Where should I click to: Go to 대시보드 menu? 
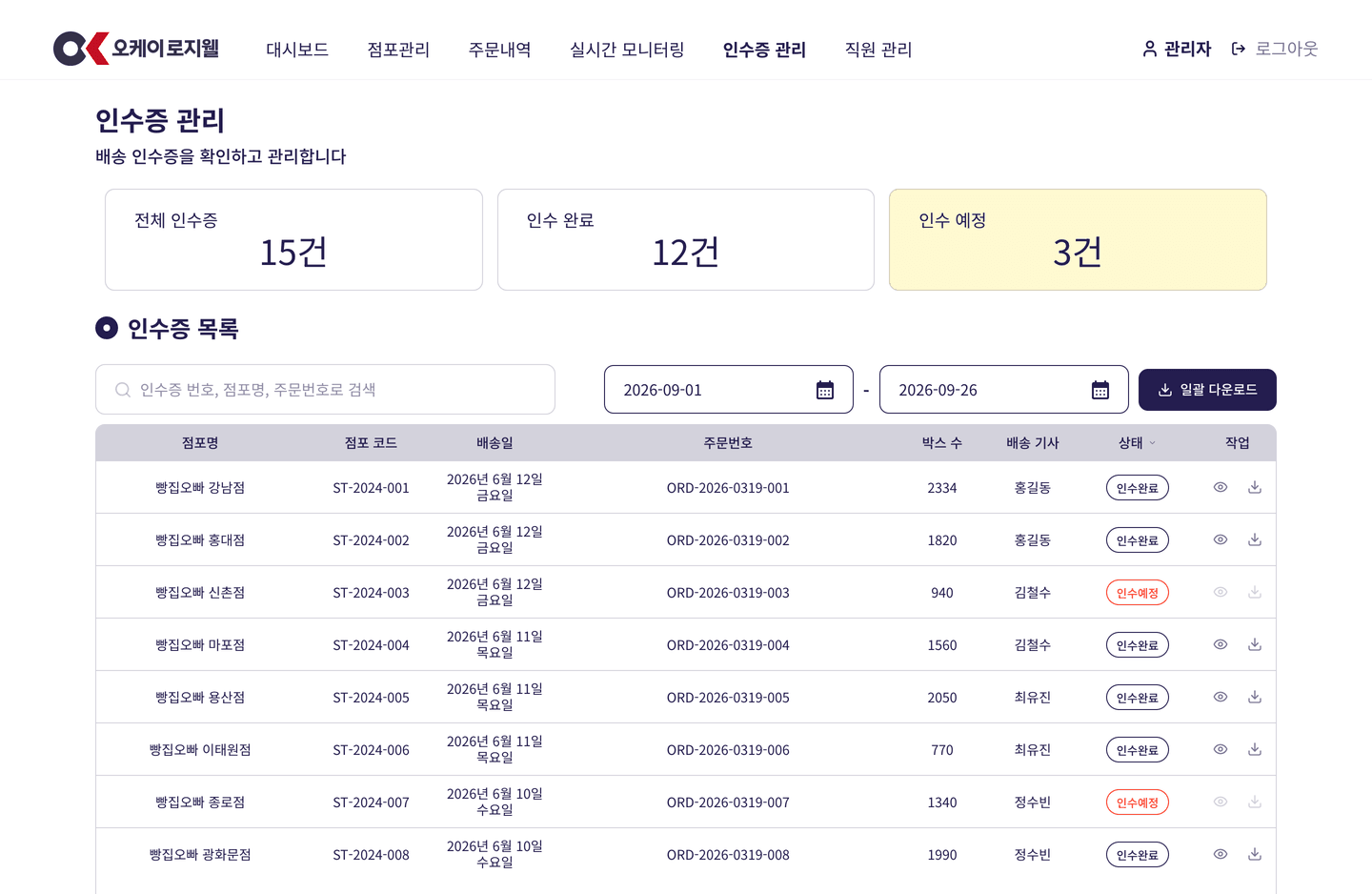(297, 50)
